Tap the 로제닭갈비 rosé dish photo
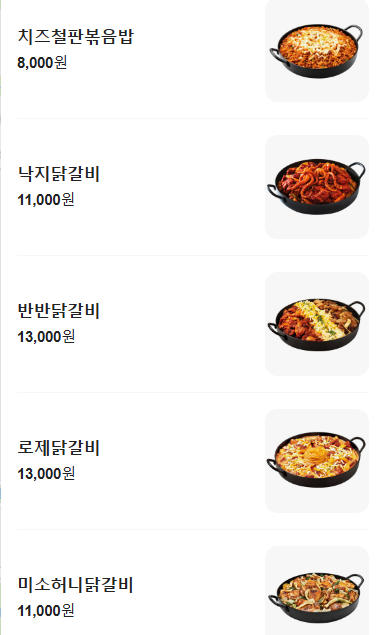 [317, 460]
